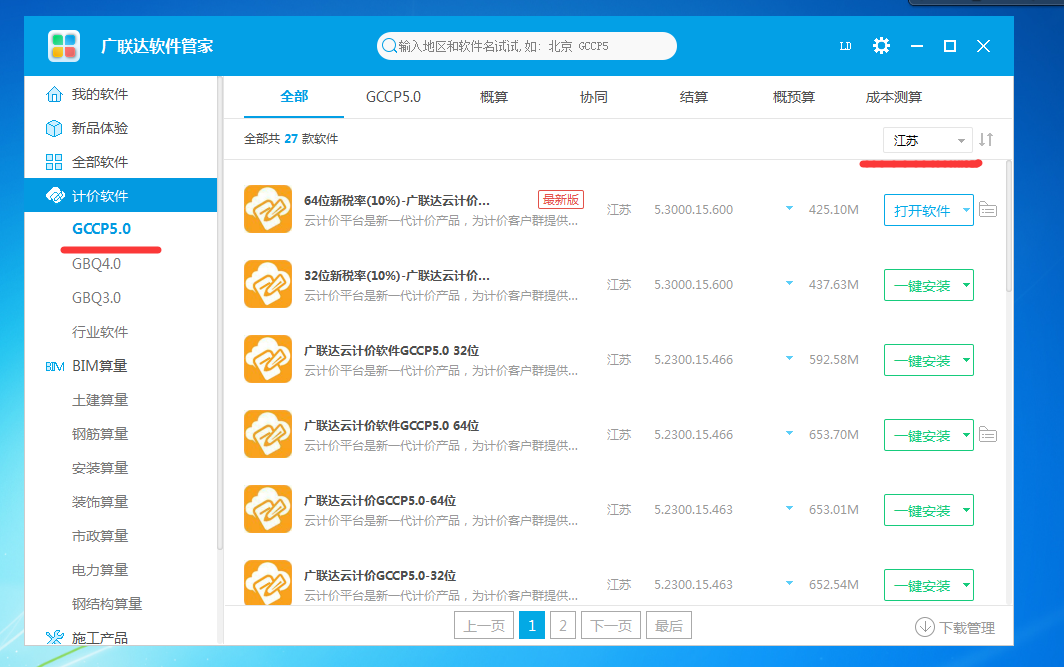This screenshot has width=1064, height=667.
Task: Open arrow next to 打开软件 button
Action: click(x=966, y=210)
